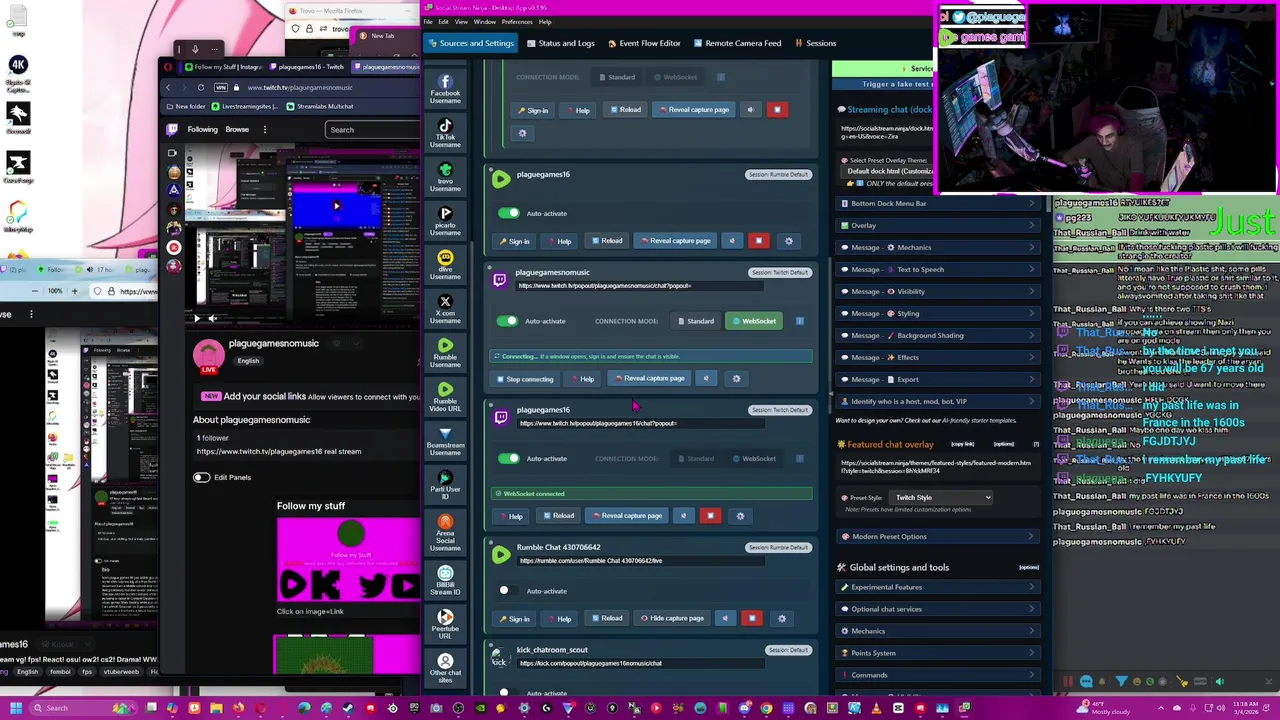Add a trovo Username source
1280x720 pixels.
(x=445, y=177)
